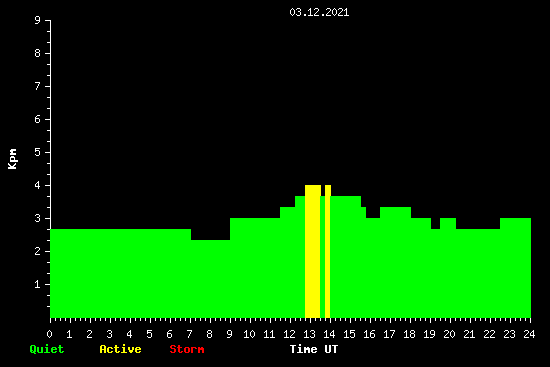Image resolution: width=550 pixels, height=367 pixels.
Task: Click x-axis hour label 23
Action: pos(509,334)
